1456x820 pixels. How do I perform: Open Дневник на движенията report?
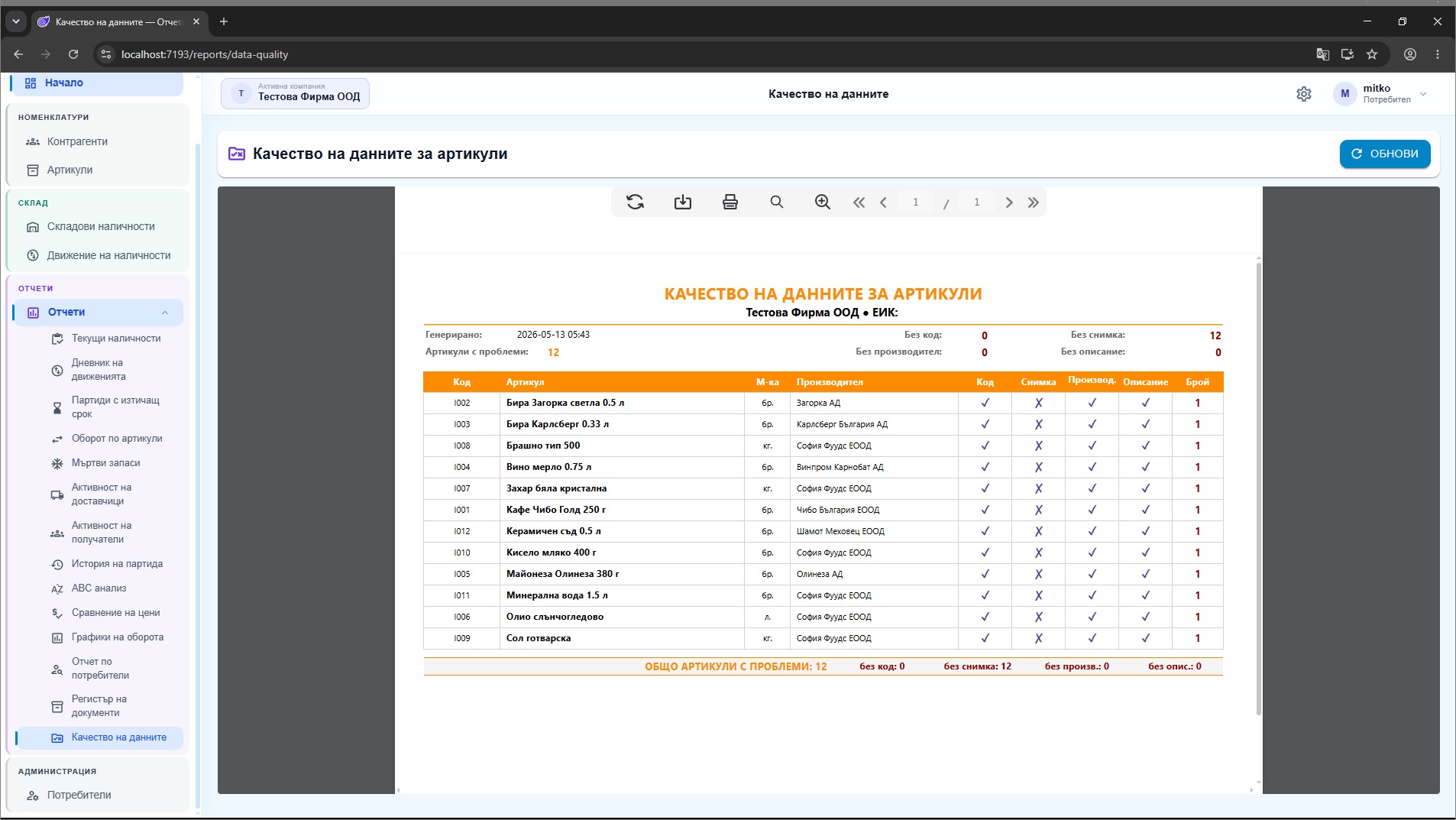point(107,370)
